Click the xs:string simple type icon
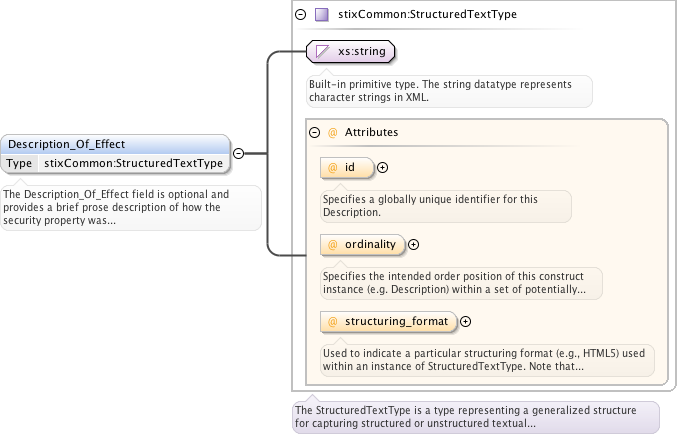This screenshot has width=678, height=437. click(x=323, y=50)
